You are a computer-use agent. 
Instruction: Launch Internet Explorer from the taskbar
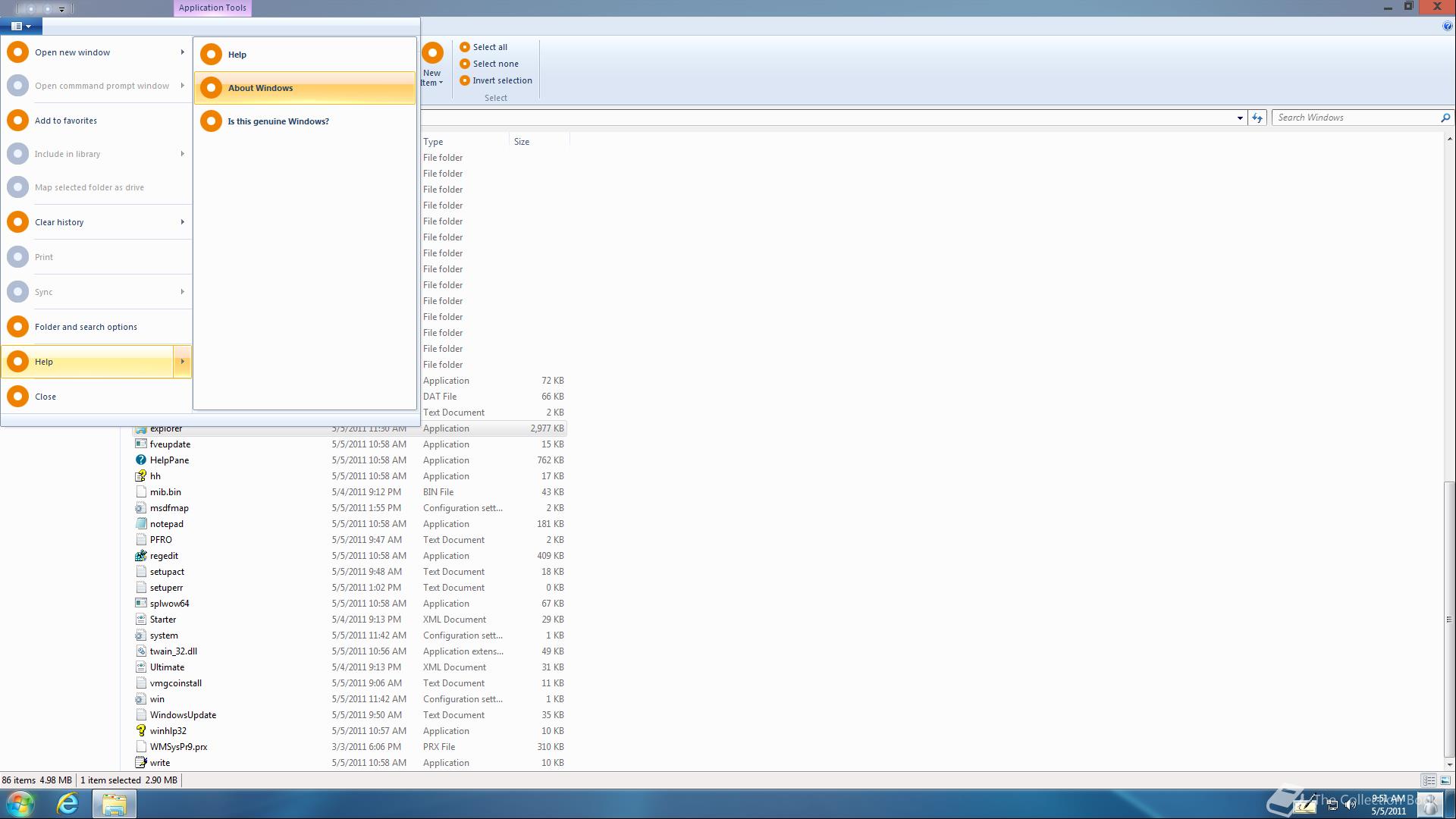coord(67,804)
